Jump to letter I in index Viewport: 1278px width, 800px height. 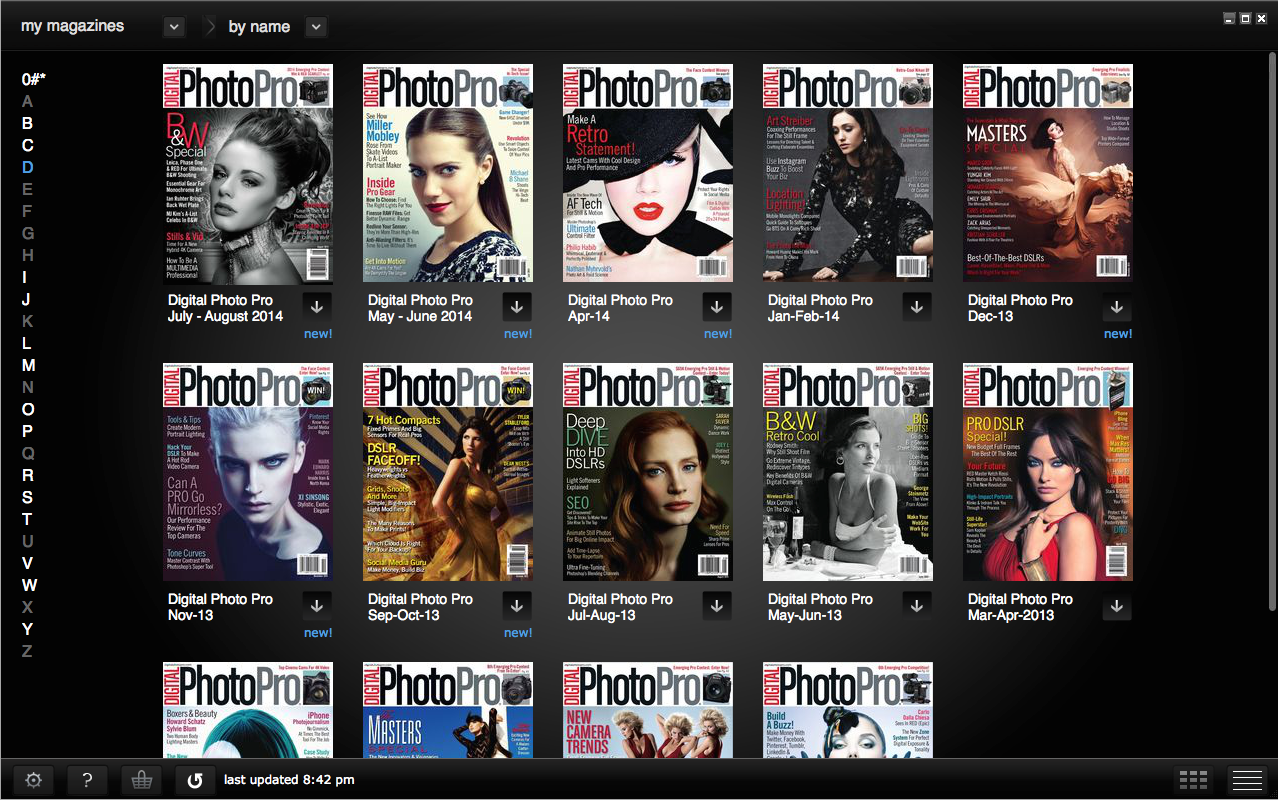pos(27,277)
